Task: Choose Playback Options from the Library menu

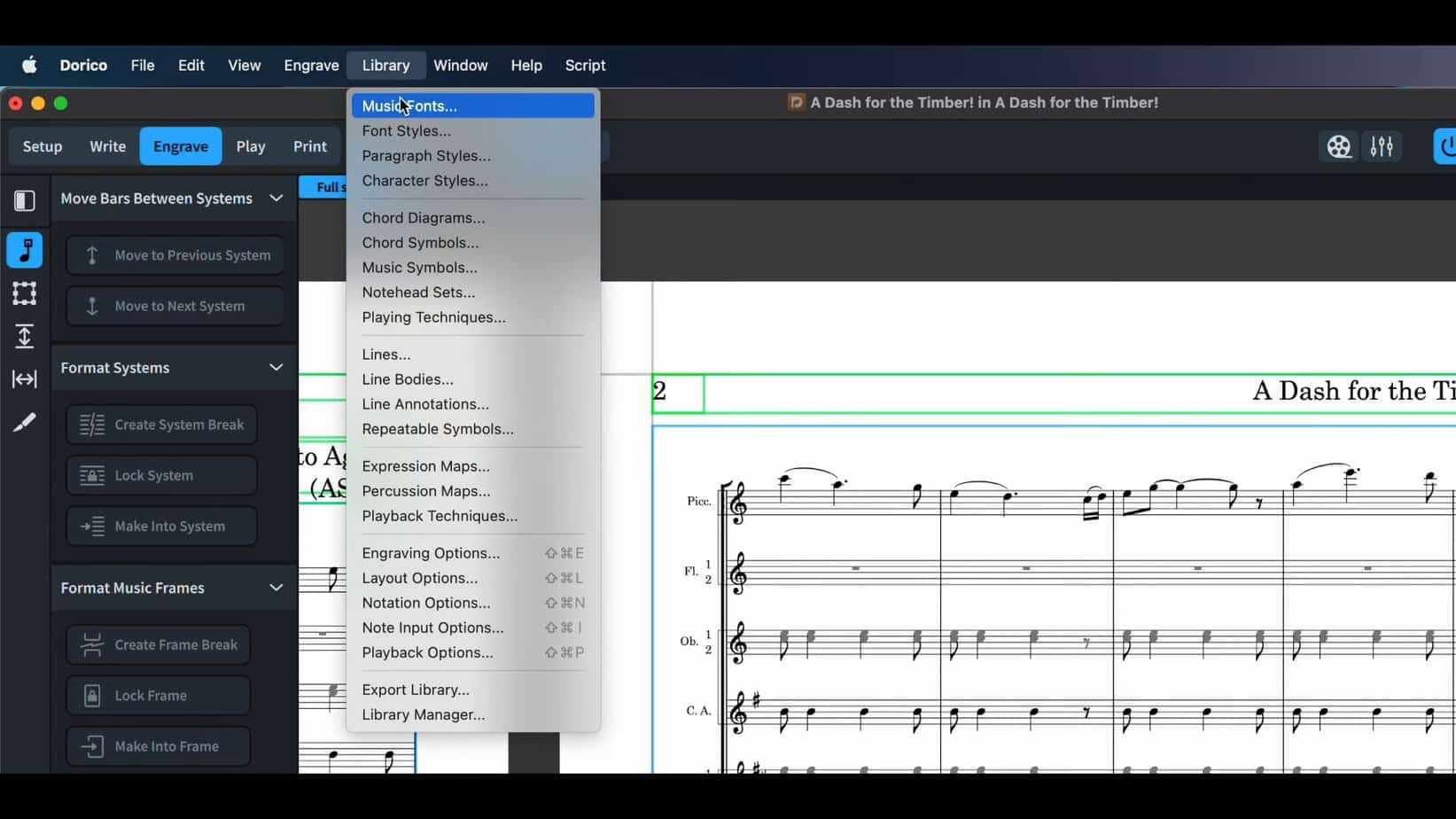Action: pos(428,652)
